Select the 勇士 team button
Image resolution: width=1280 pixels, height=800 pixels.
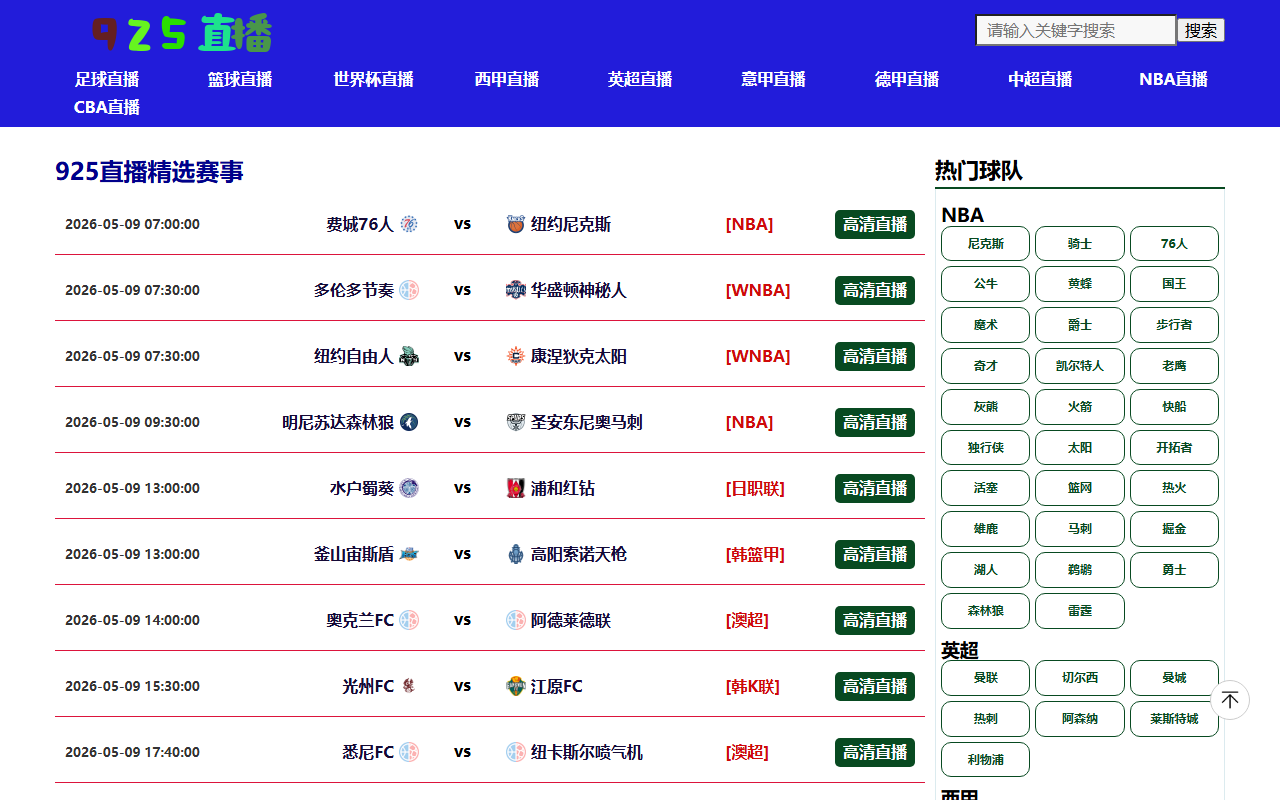[1174, 570]
